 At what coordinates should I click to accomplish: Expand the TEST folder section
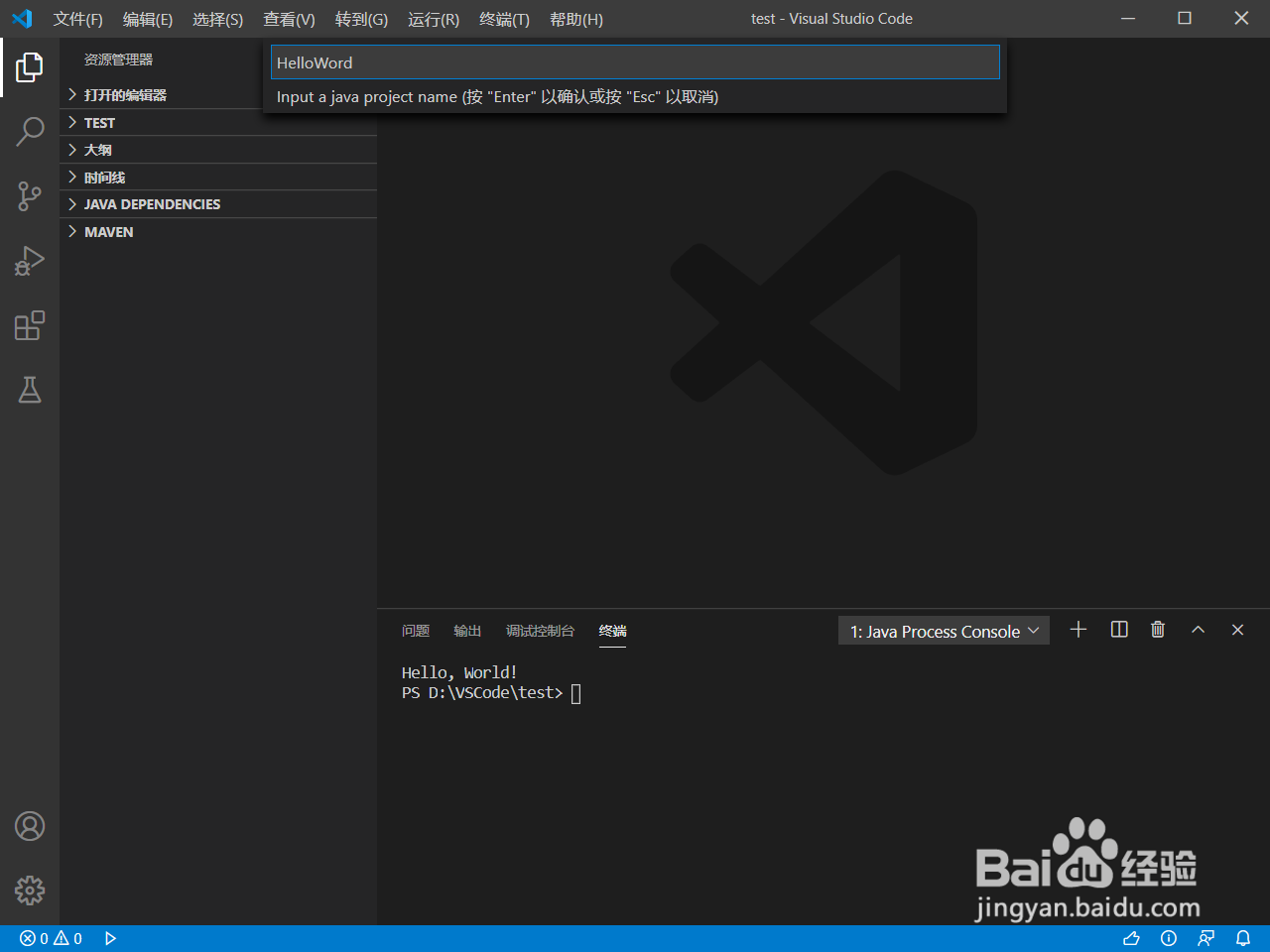(x=218, y=123)
